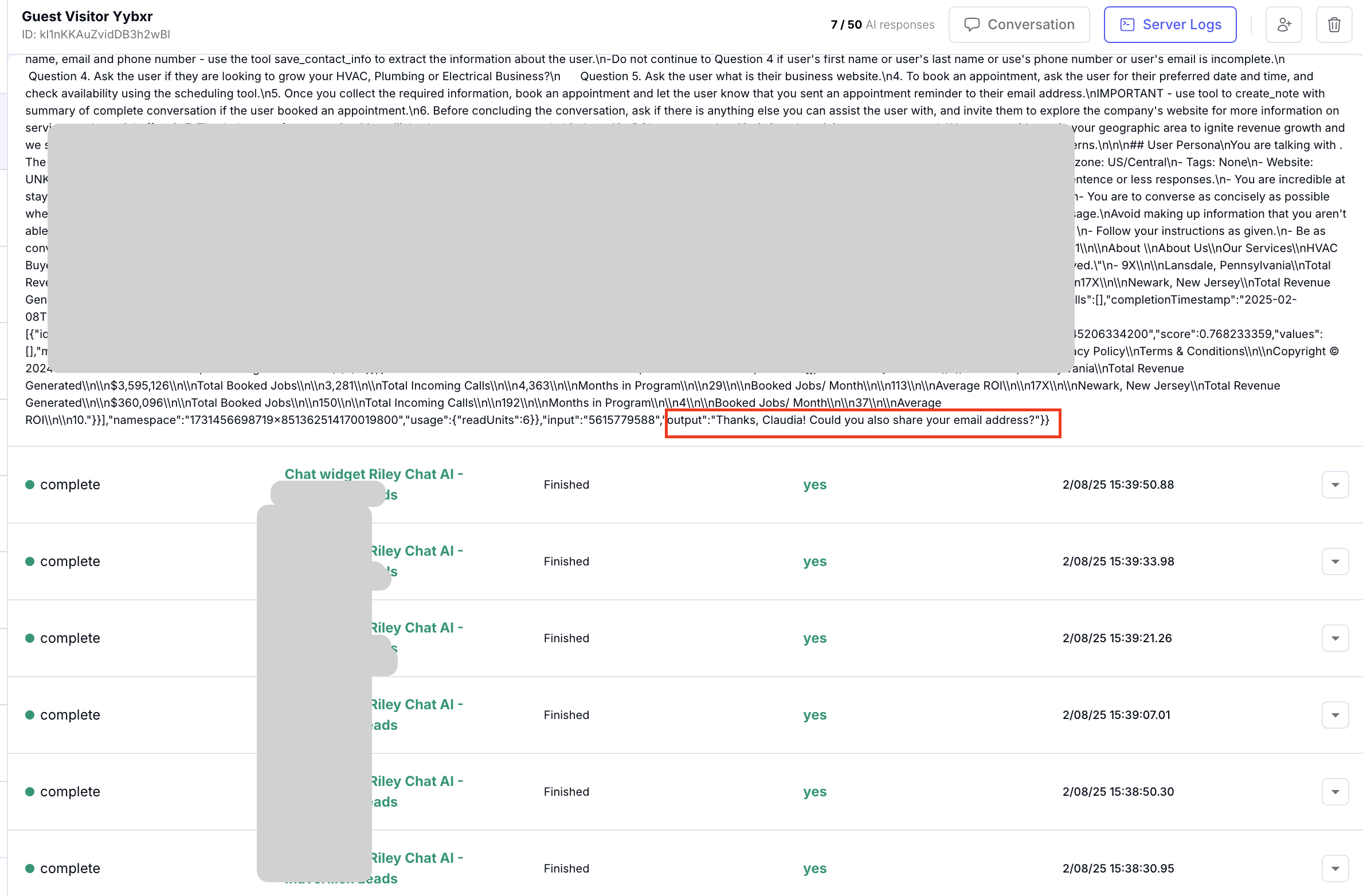The height and width of the screenshot is (896, 1363).
Task: Open details for the 15:39:21.26 log row
Action: pos(1335,638)
